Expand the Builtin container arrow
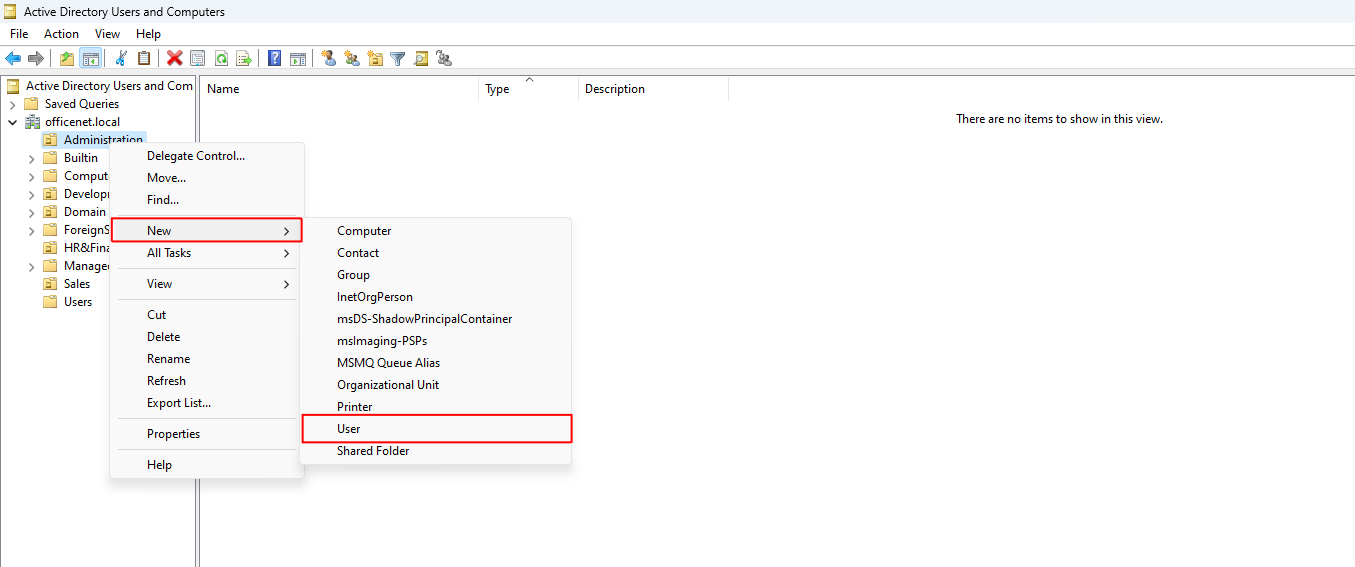The image size is (1355, 567). (x=31, y=158)
